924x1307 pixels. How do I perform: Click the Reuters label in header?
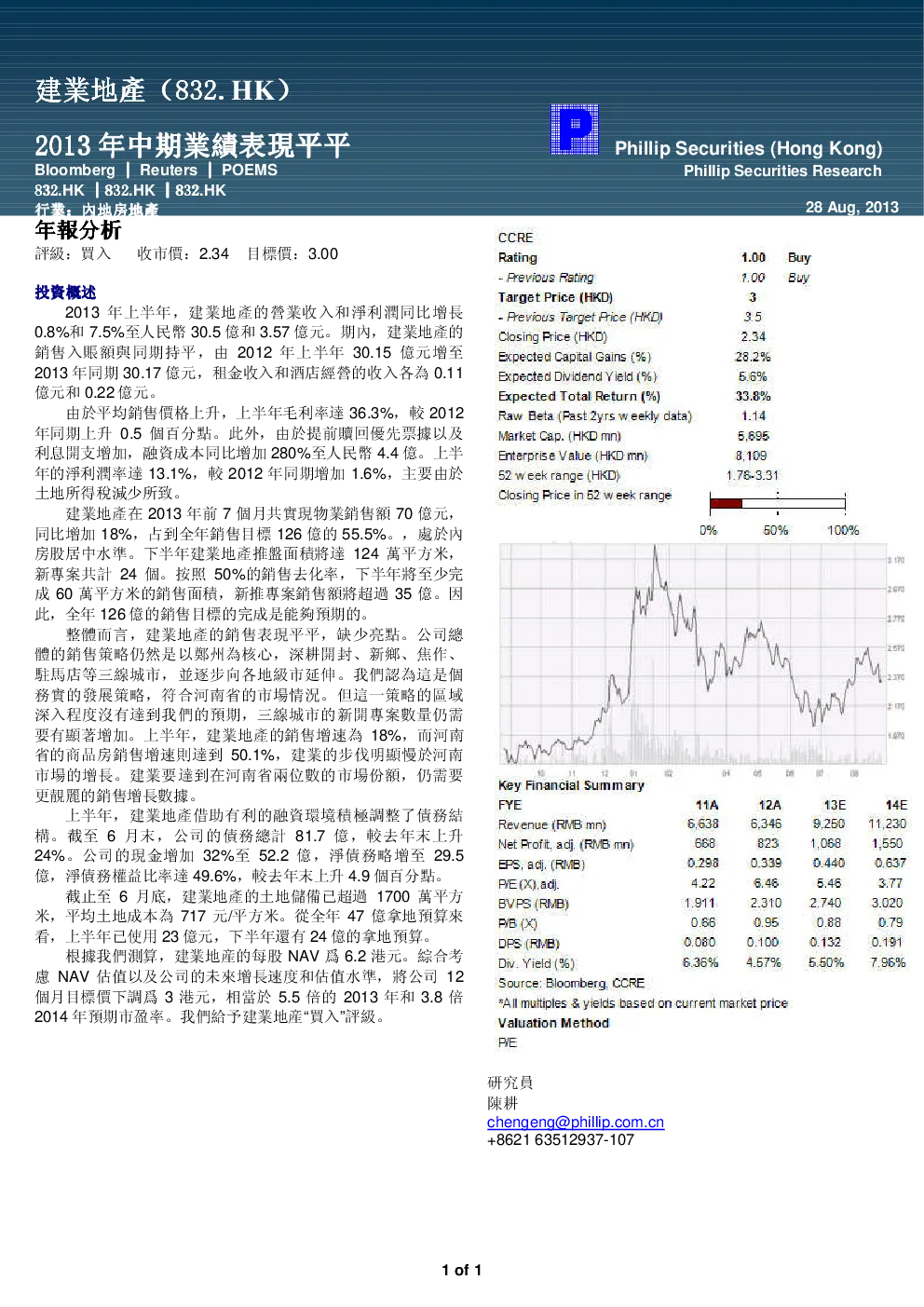[x=169, y=170]
